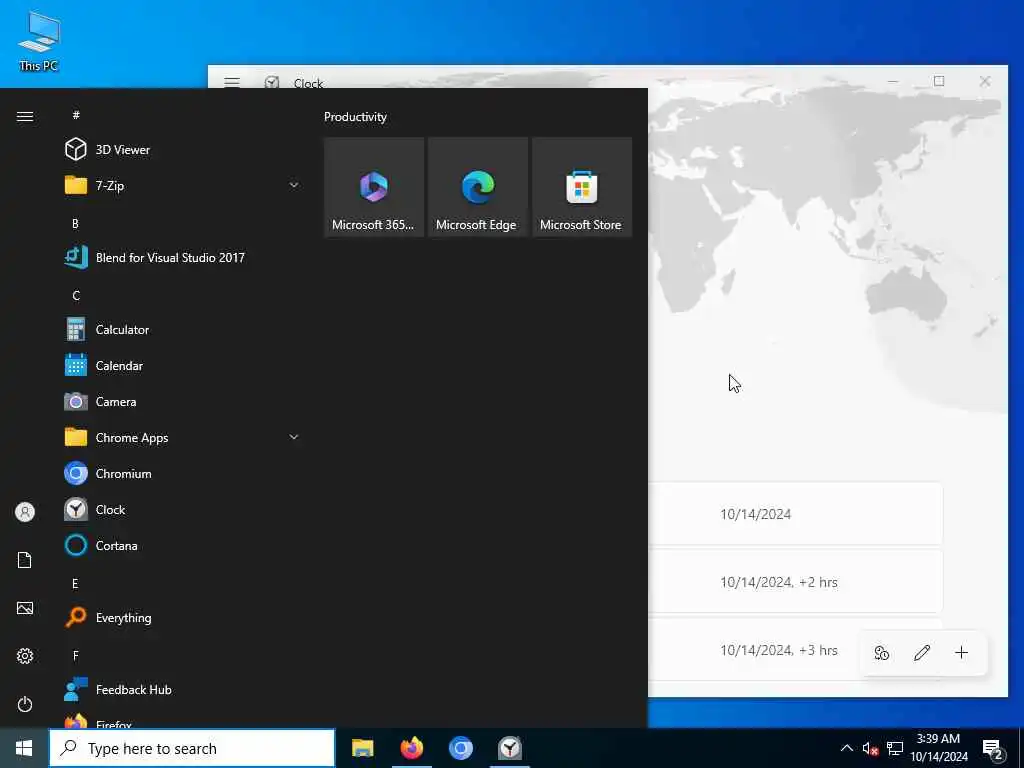The width and height of the screenshot is (1024, 768).
Task: Click the Microsoft 365 tile
Action: 374,187
